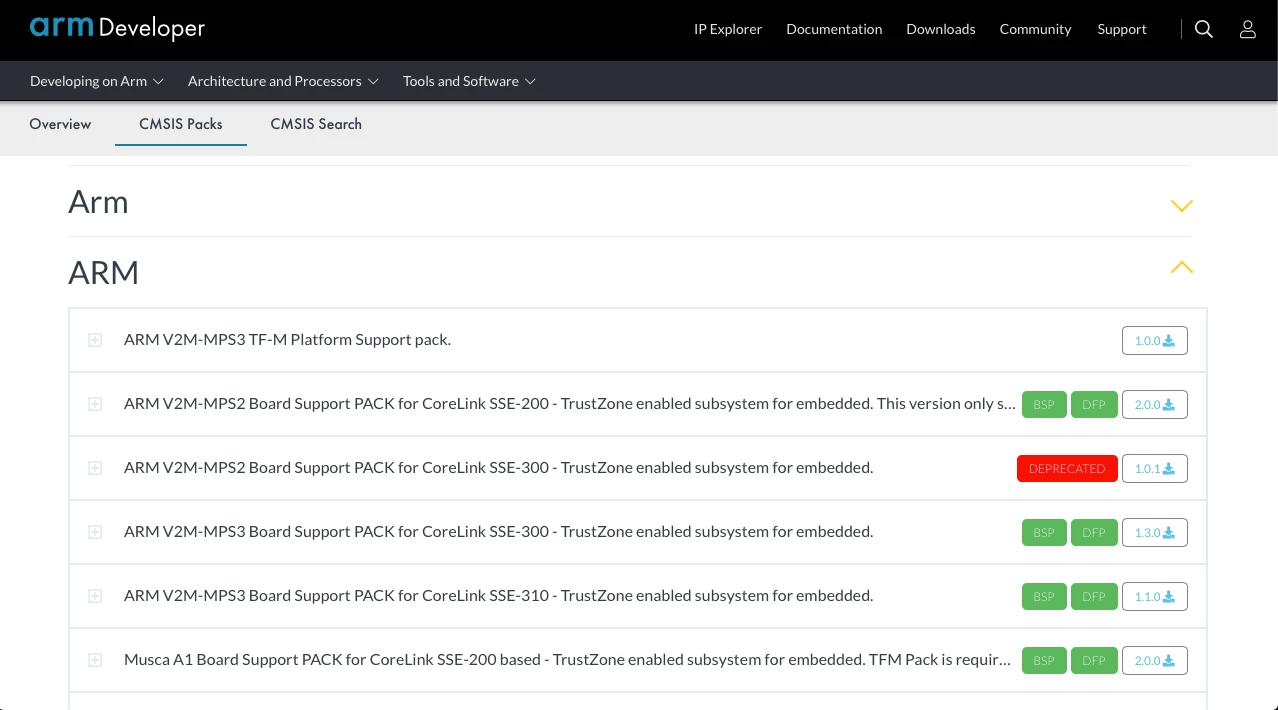Download version 1.0.0 of TF-M Platform pack

1155,340
